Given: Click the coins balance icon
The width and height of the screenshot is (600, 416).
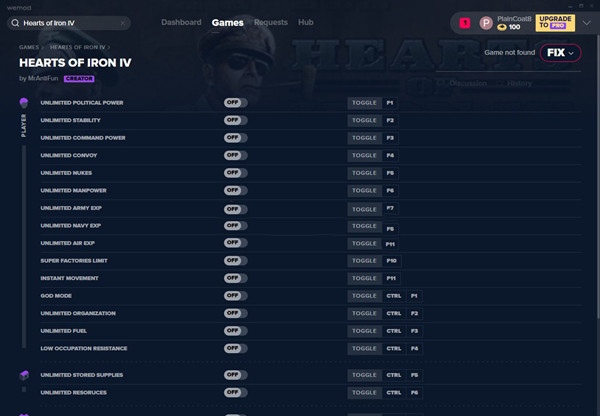Looking at the screenshot, I should (x=502, y=27).
